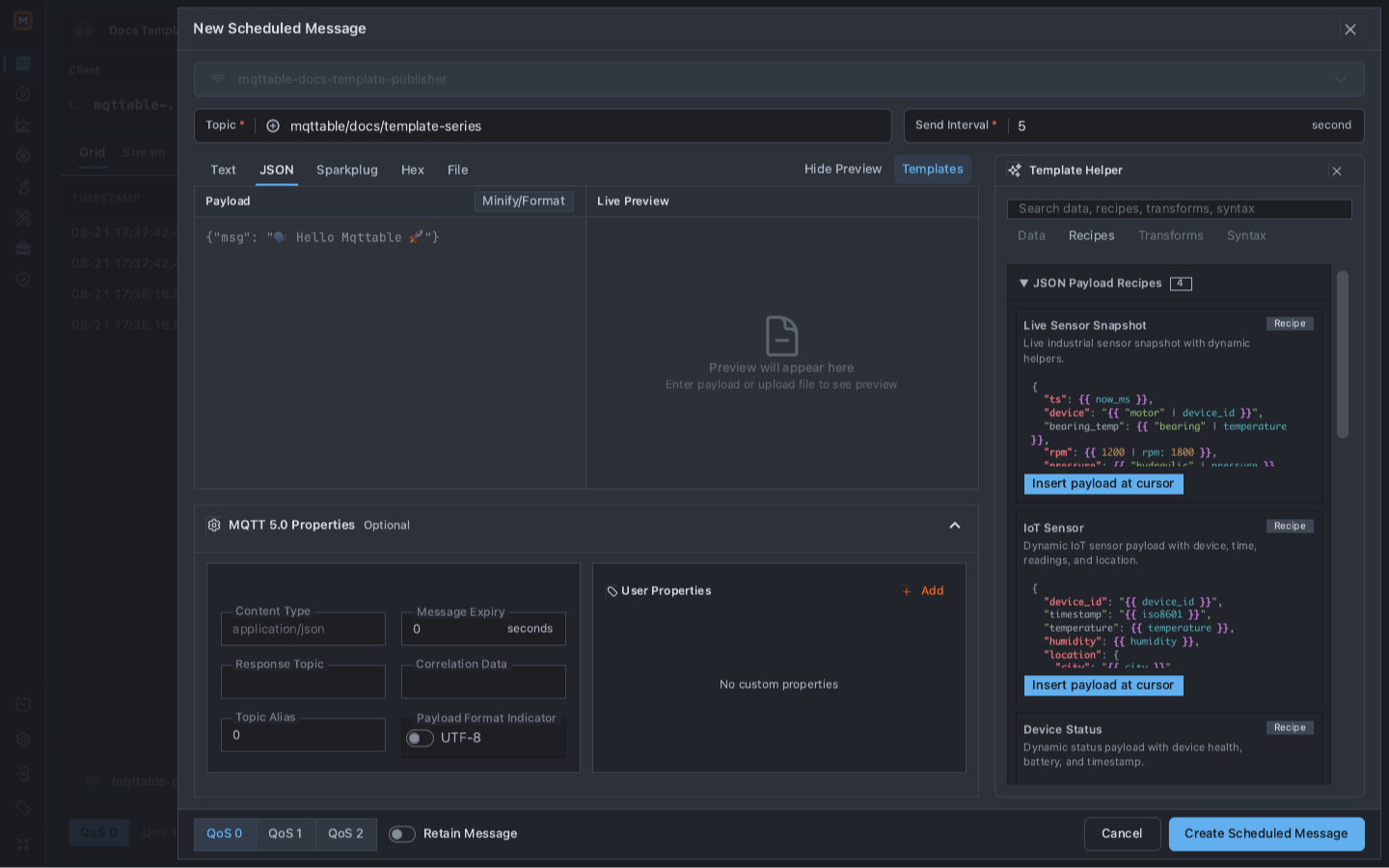Click the Topic Alias field
This screenshot has width=1389, height=868.
click(x=303, y=736)
